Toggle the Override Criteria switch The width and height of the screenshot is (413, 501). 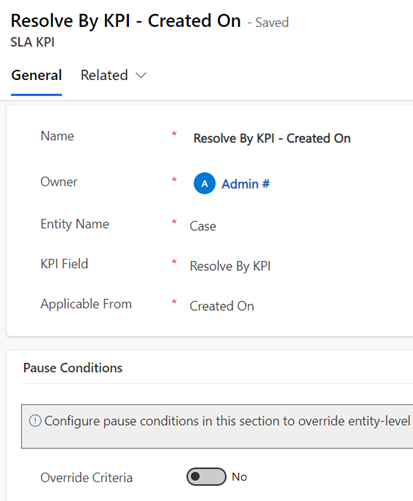pos(206,476)
